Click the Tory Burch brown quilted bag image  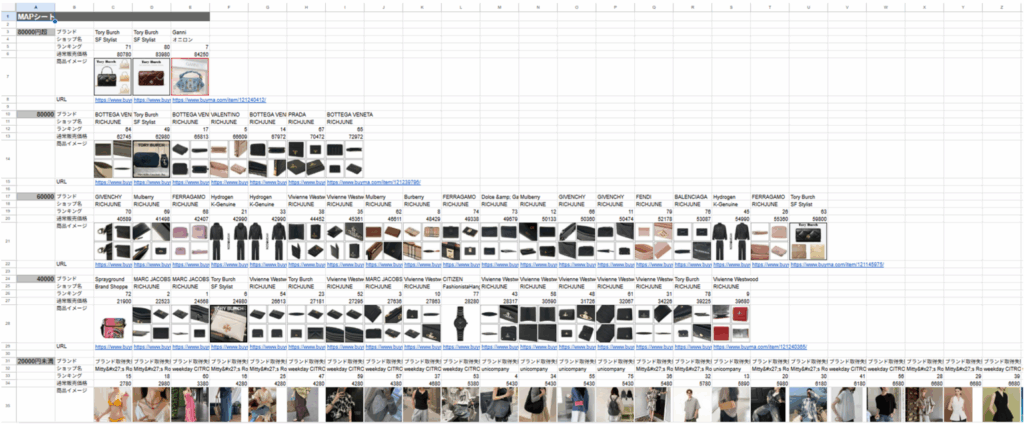pos(152,76)
